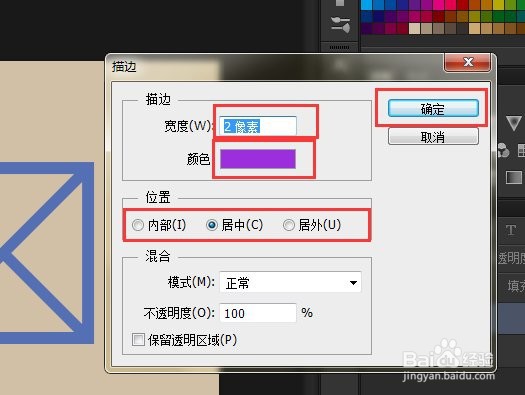Pick the dark charcoal swatch in the third row
Viewport: 525px width, 395px height.
click(x=462, y=28)
